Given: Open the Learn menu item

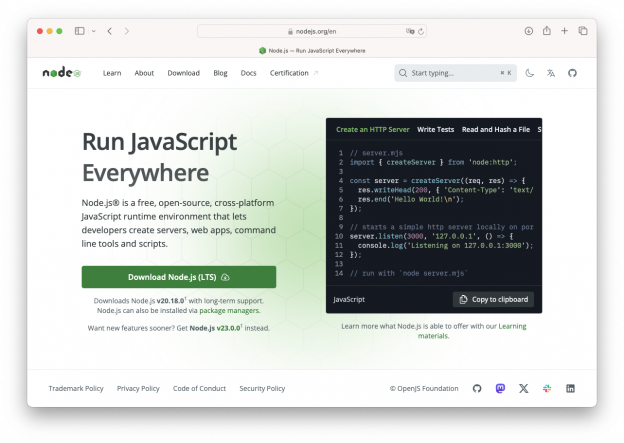Looking at the screenshot, I should [112, 73].
